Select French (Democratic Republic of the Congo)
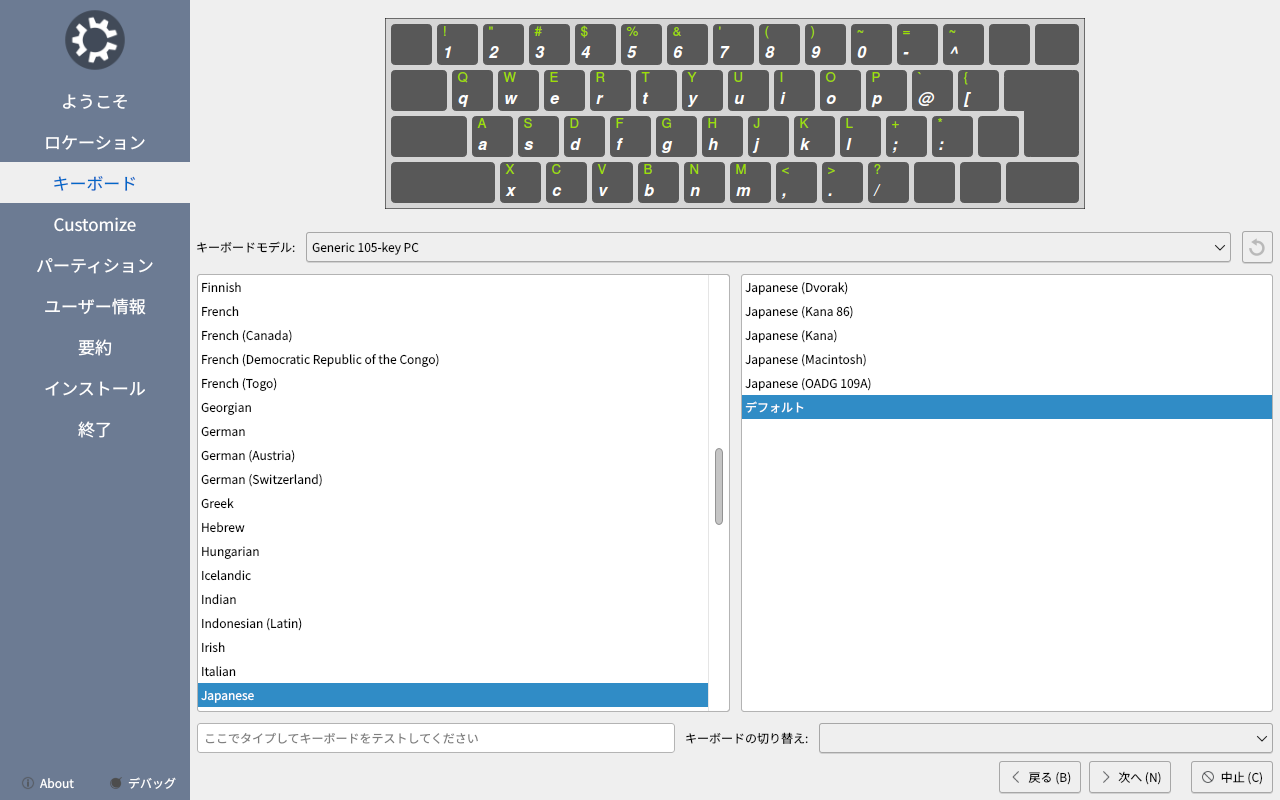This screenshot has width=1280, height=800. (x=453, y=359)
